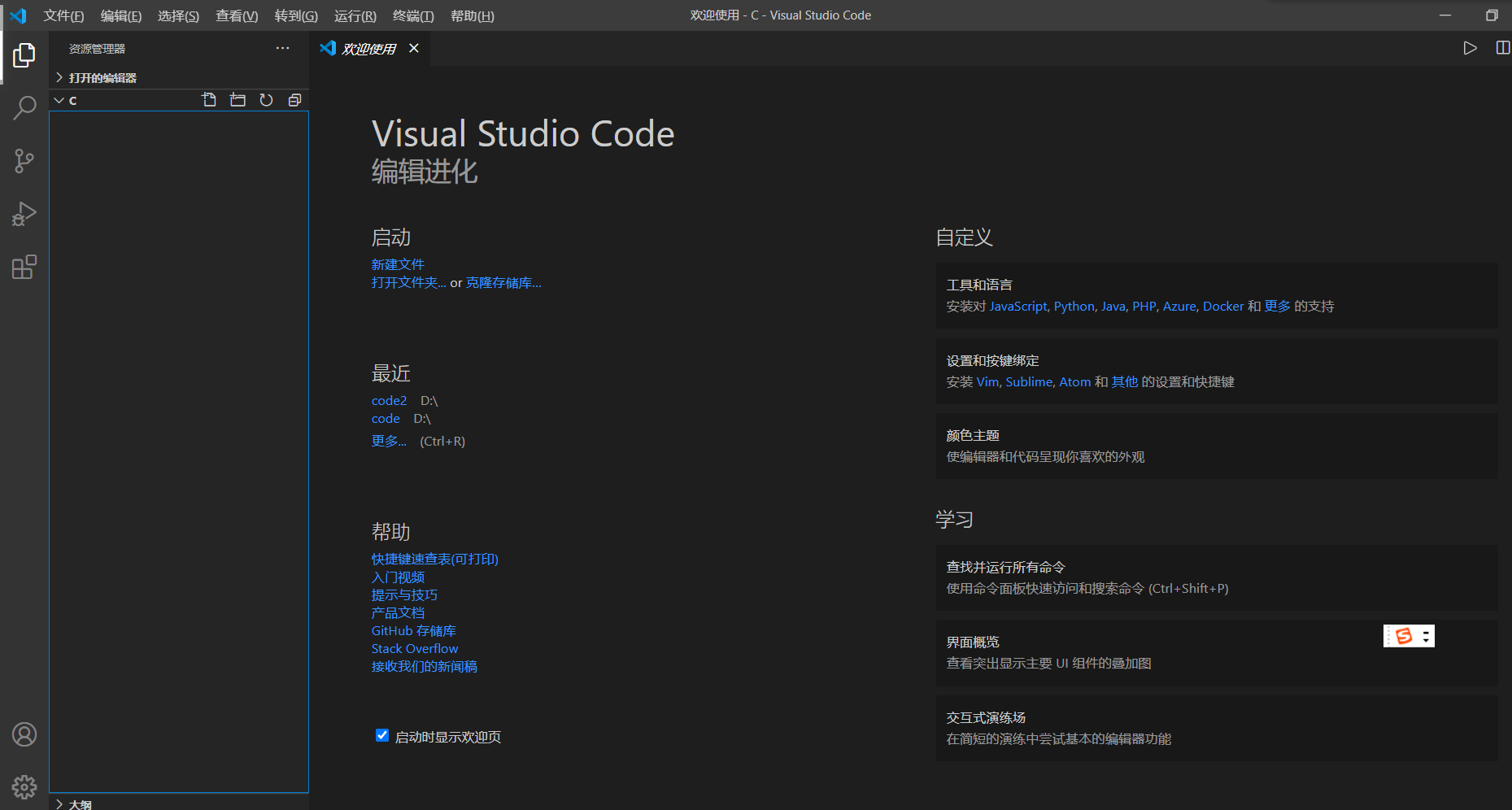
Task: Open the Run and Debug view
Action: pyautogui.click(x=24, y=214)
